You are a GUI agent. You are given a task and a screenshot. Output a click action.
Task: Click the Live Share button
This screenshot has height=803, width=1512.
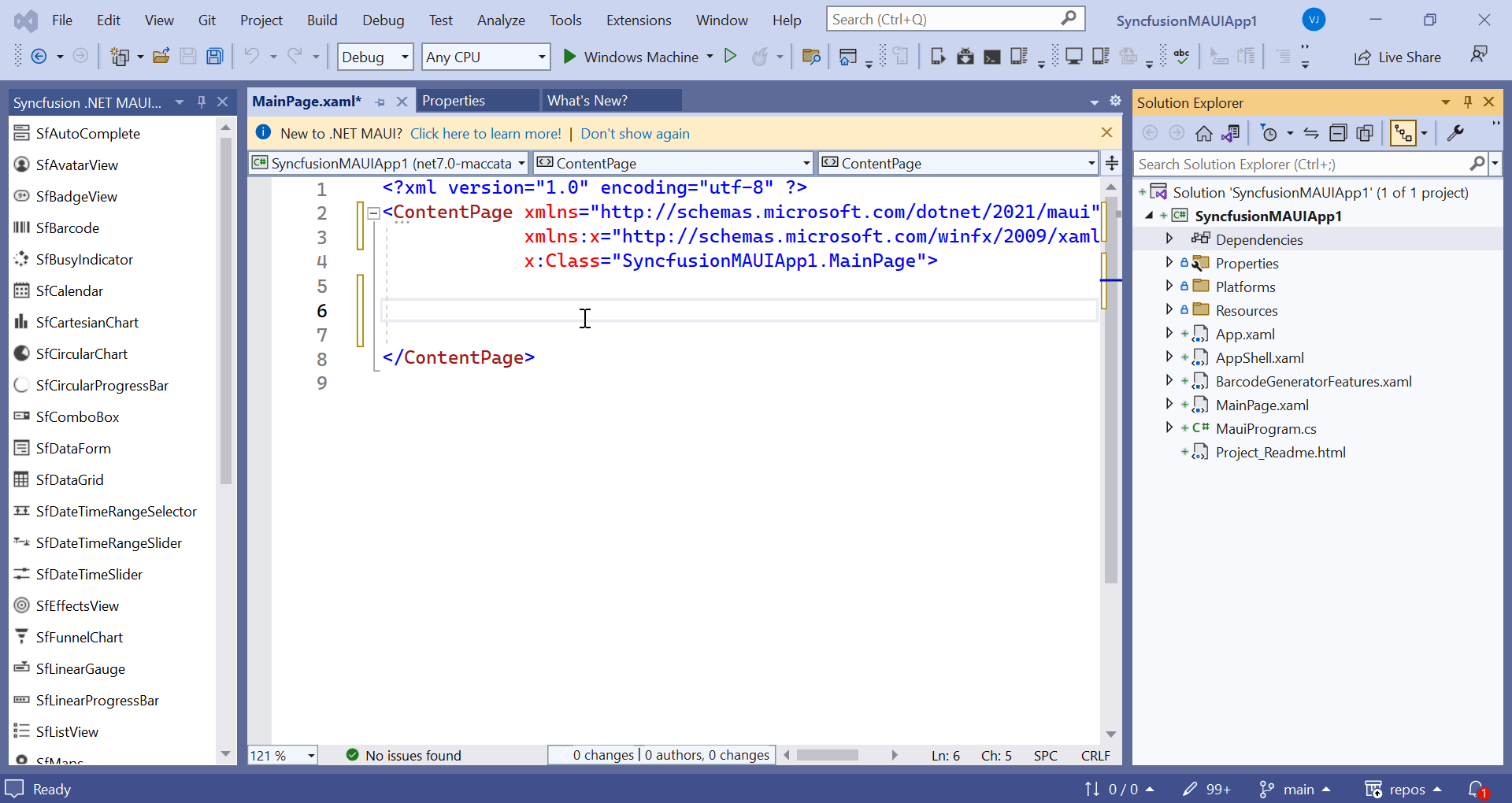1398,57
